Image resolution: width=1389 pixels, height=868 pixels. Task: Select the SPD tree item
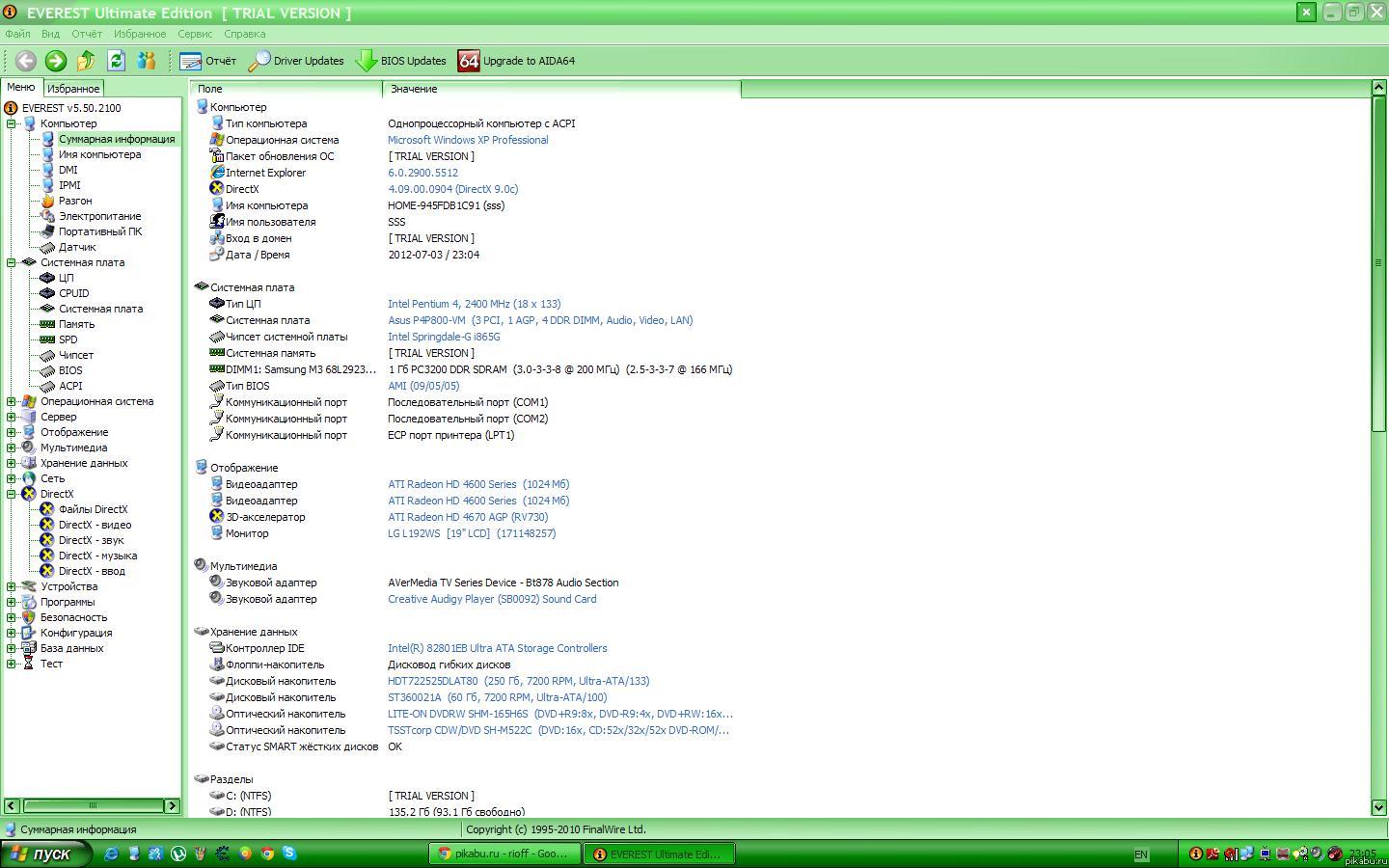click(x=68, y=339)
